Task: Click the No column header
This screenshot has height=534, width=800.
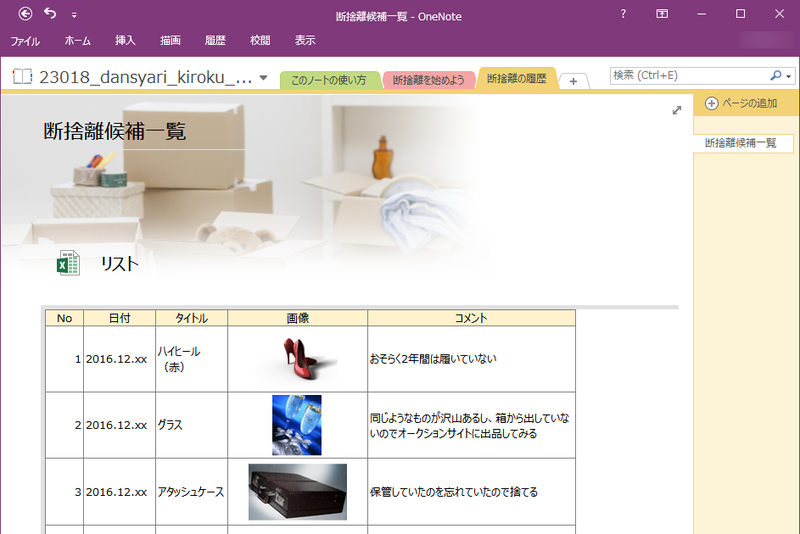Action: tap(64, 318)
